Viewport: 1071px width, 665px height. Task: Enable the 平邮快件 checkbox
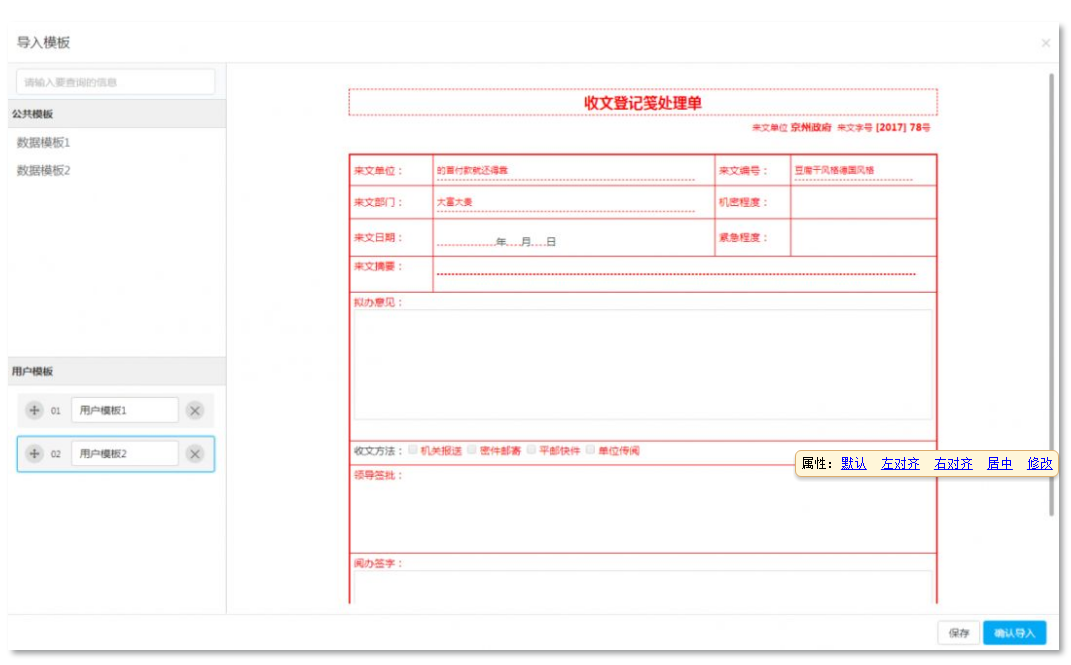(x=532, y=450)
